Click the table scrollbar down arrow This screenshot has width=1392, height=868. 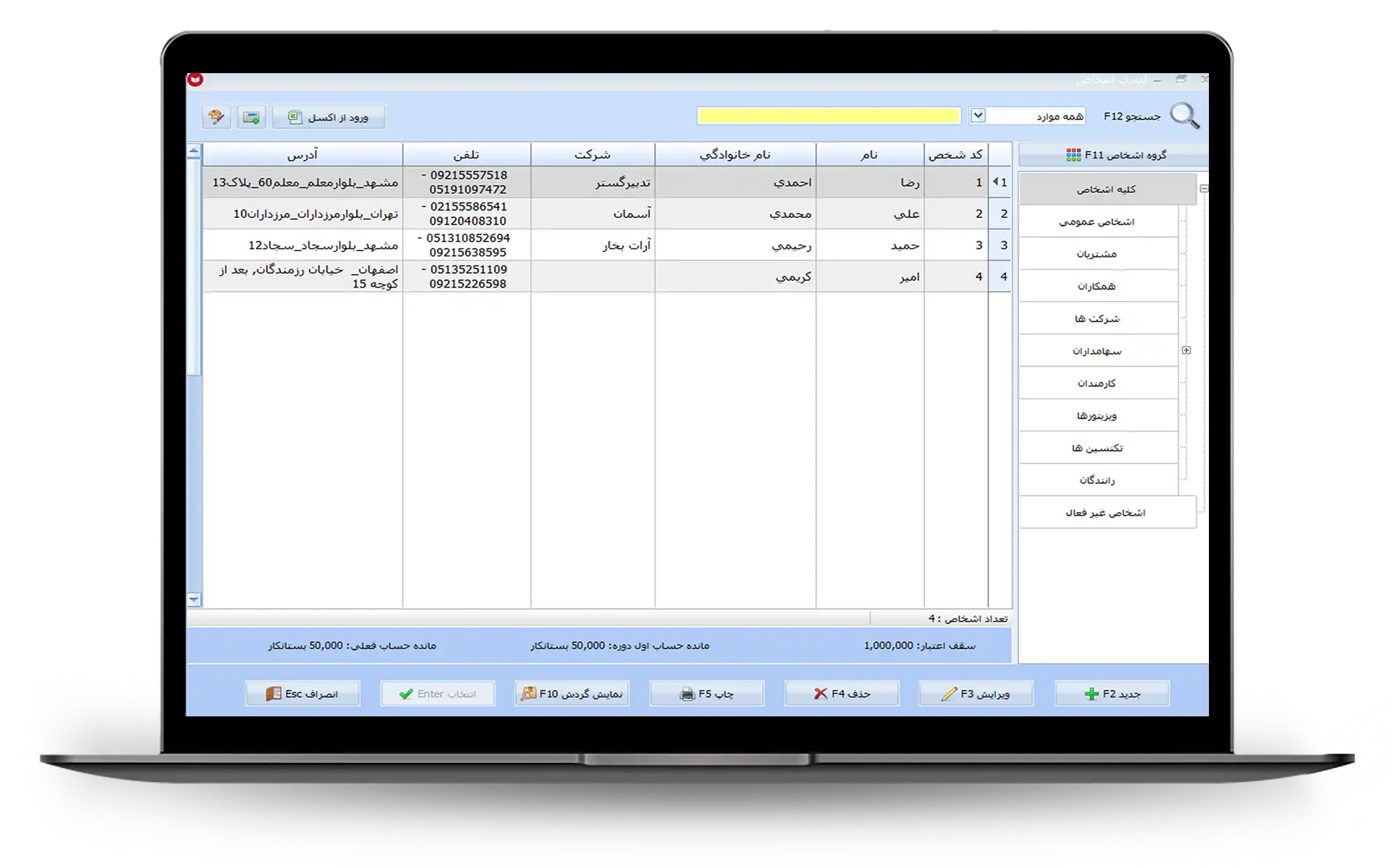pyautogui.click(x=194, y=599)
